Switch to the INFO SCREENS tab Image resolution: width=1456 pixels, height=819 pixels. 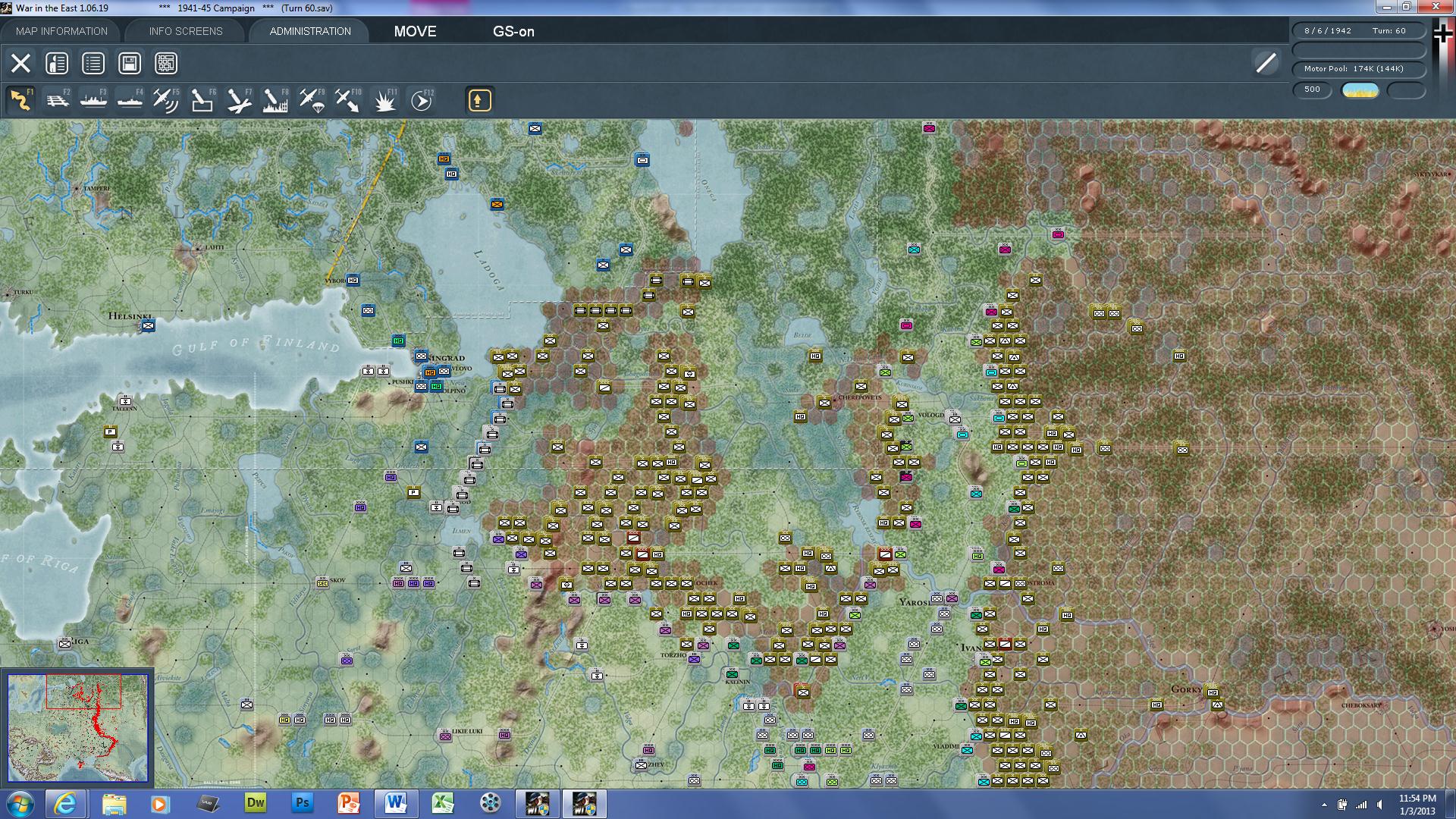tap(186, 31)
